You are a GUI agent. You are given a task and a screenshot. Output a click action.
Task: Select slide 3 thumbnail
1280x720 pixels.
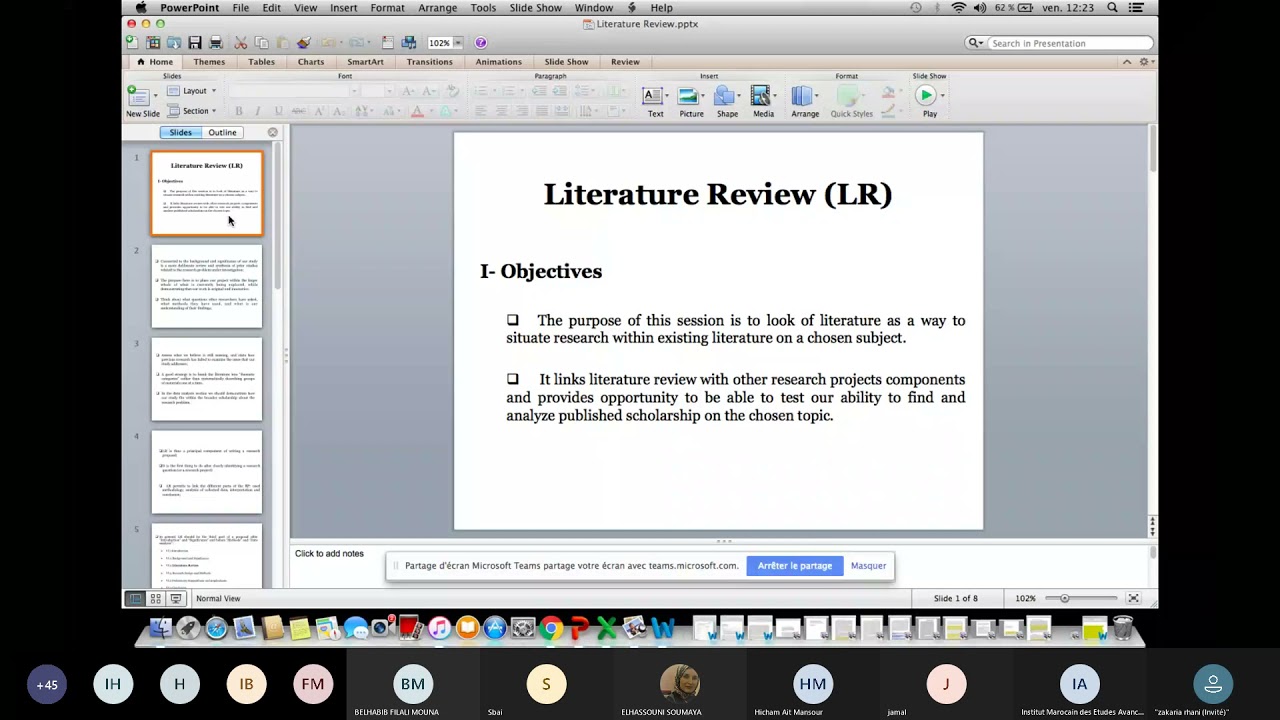click(x=207, y=379)
